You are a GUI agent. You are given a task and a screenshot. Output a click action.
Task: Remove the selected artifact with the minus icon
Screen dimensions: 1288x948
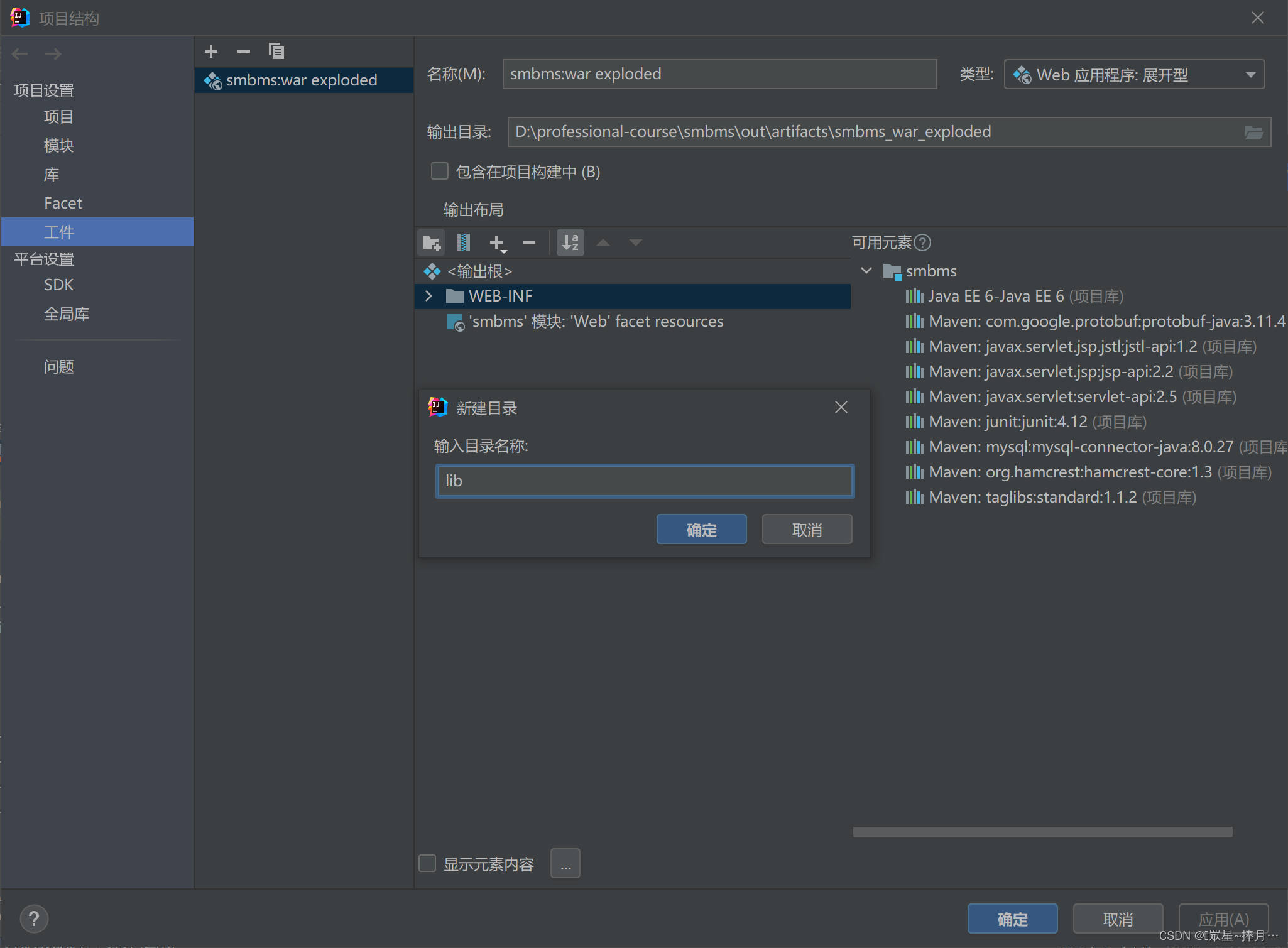coord(244,52)
